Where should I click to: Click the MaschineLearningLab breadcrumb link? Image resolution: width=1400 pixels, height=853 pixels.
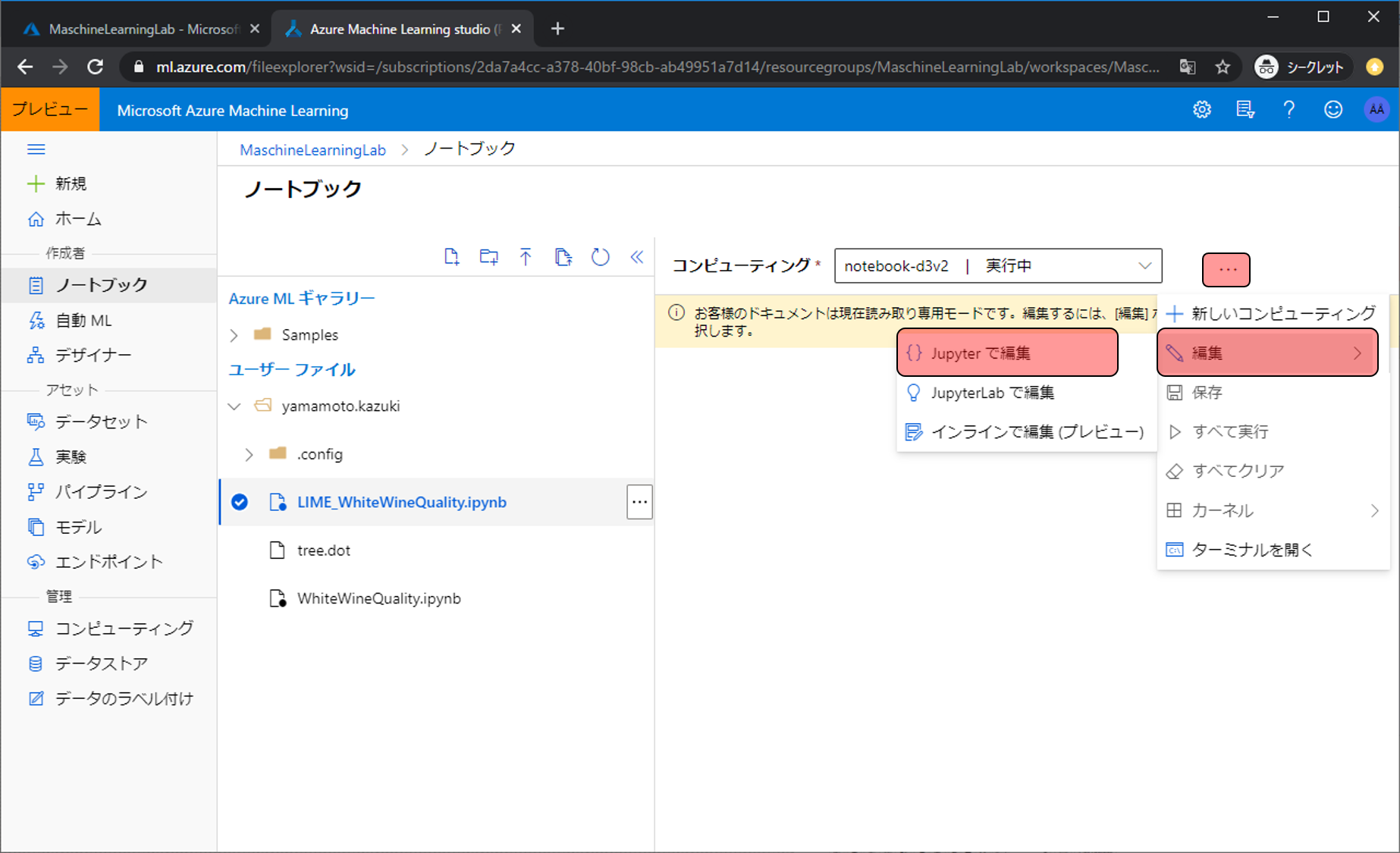pos(312,150)
